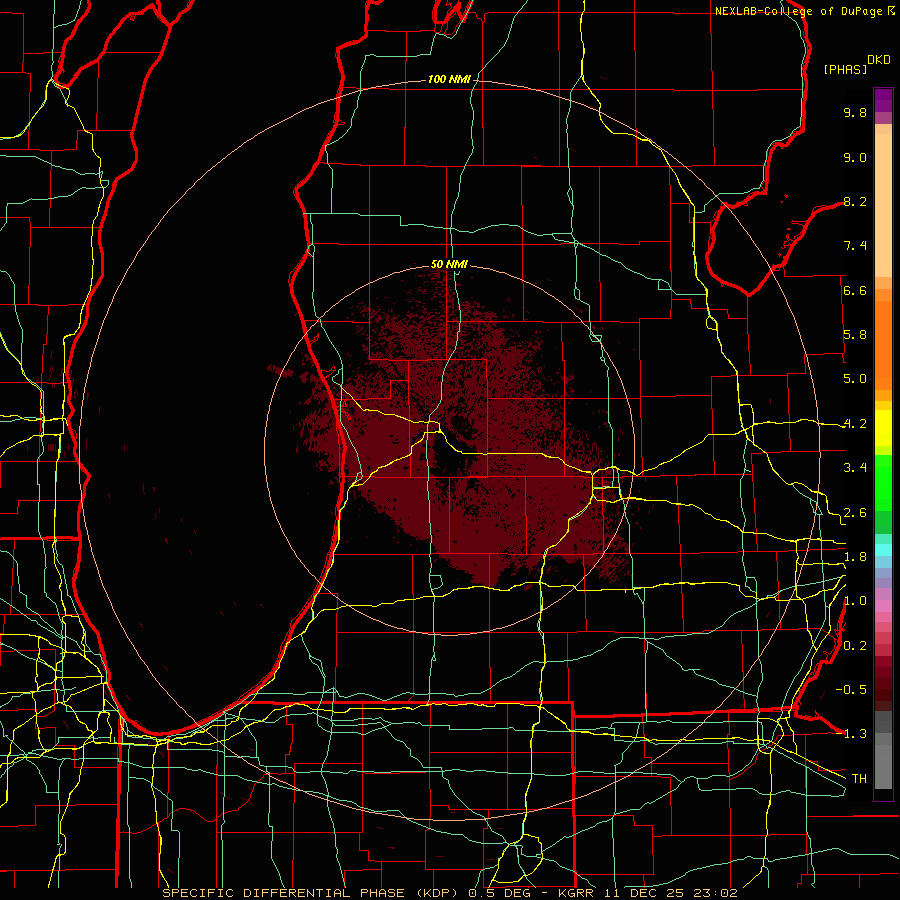Click the NEXLAB-College of DuPage credit text
This screenshot has width=900, height=900.
799,11
